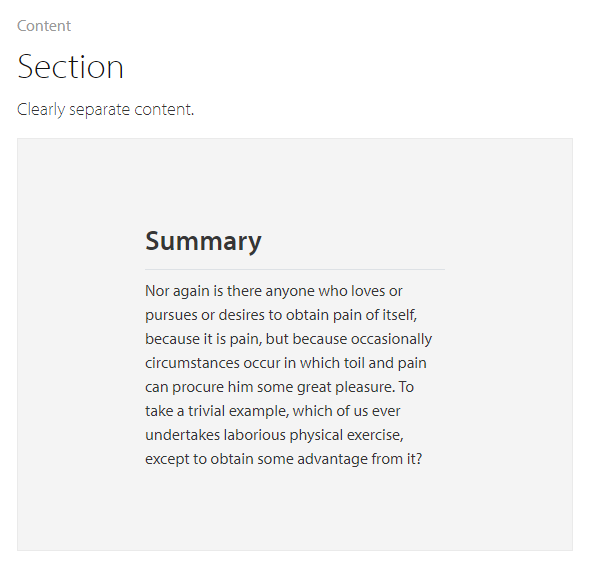Click the line starting "Nor again is there"
Viewport: 612px width, 569px height.
point(274,291)
